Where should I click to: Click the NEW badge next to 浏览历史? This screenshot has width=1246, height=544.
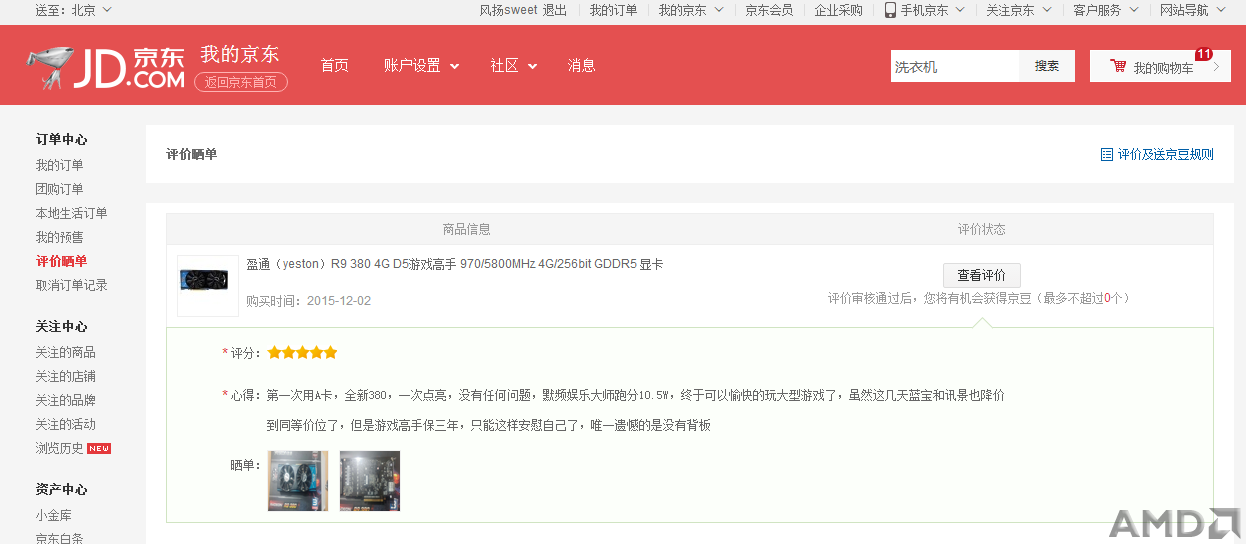(x=99, y=448)
